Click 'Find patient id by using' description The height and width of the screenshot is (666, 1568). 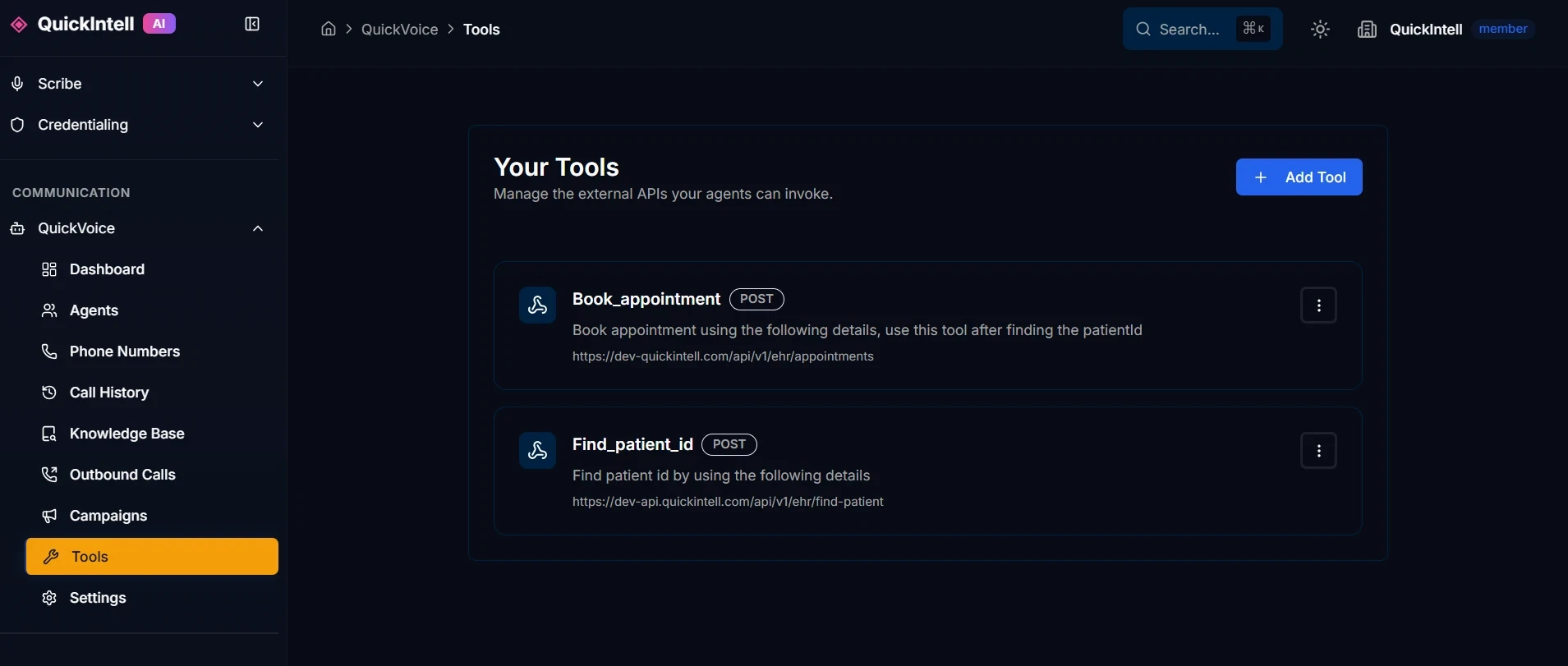point(721,475)
